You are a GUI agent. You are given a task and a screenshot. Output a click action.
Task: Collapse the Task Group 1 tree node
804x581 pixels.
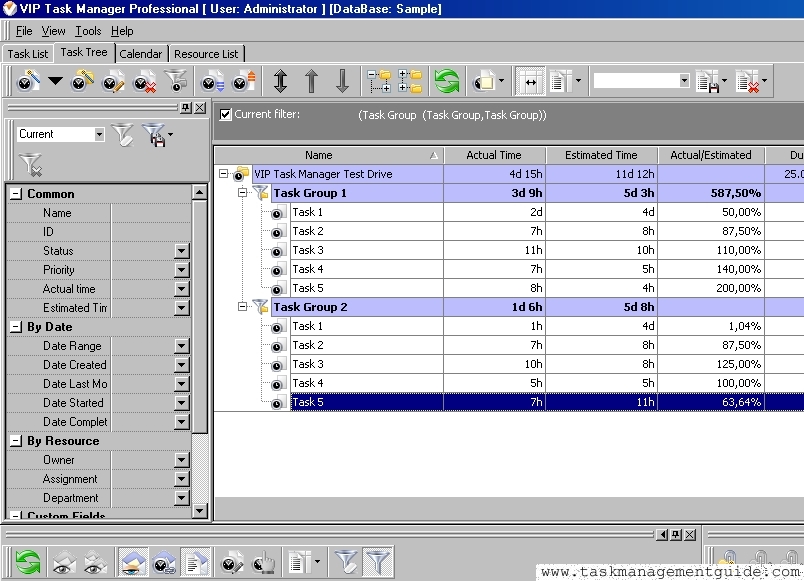[x=243, y=193]
